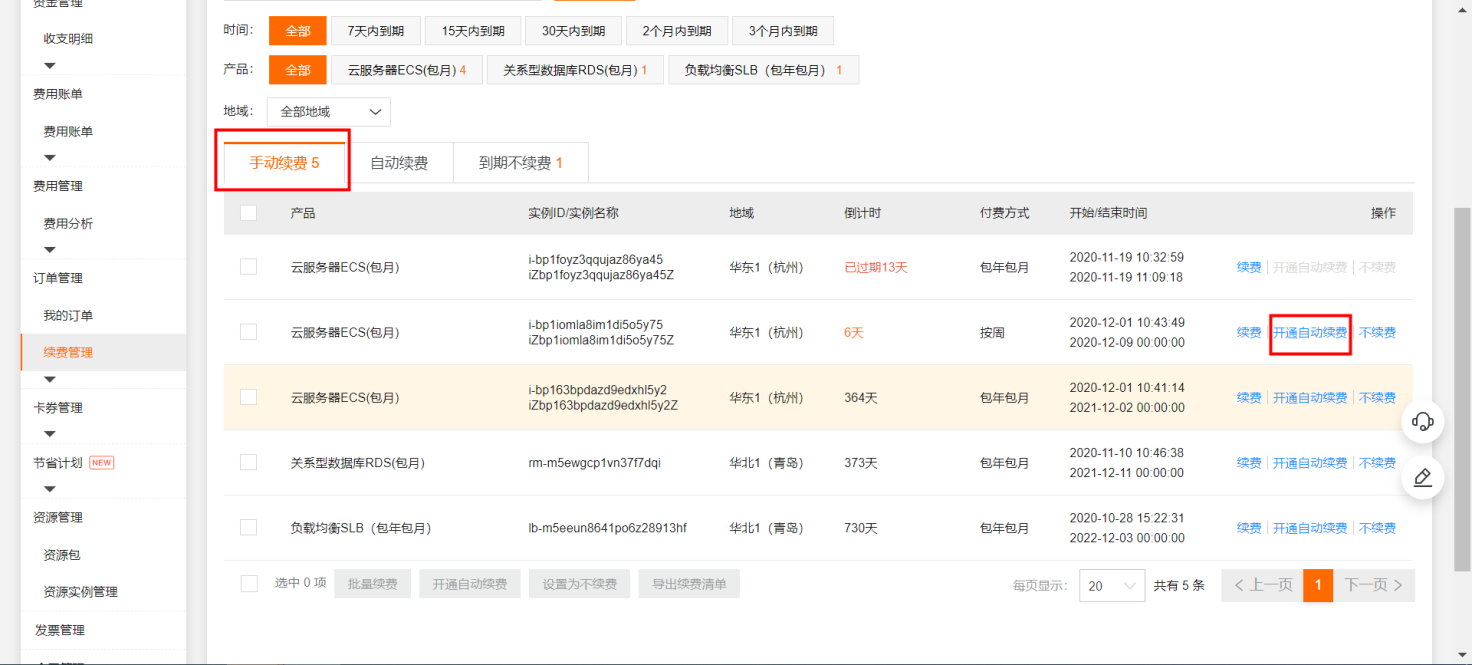This screenshot has height=665, width=1472.
Task: Click the 导出续费清单 button
Action: coord(689,584)
